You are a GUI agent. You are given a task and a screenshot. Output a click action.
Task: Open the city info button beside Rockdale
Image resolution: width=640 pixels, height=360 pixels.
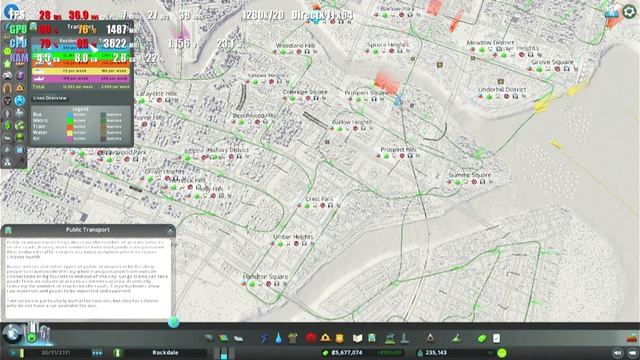[x=118, y=353]
